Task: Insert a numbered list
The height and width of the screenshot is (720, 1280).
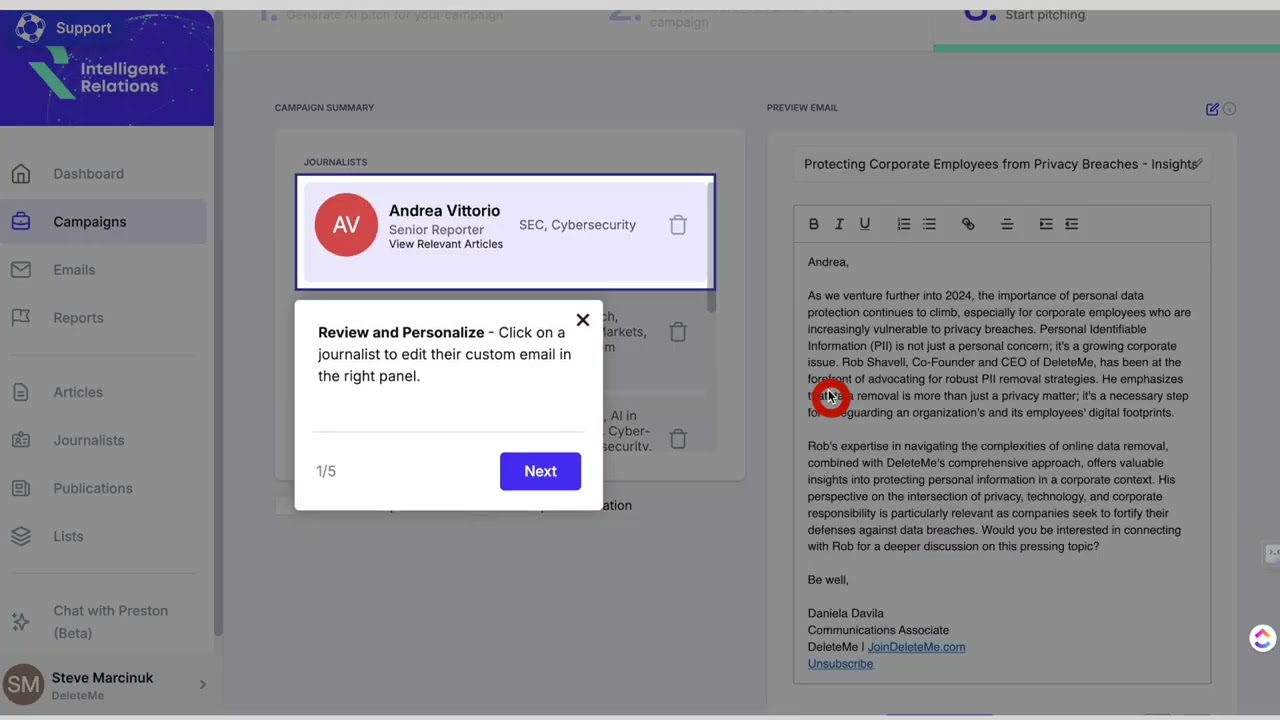Action: pos(903,224)
